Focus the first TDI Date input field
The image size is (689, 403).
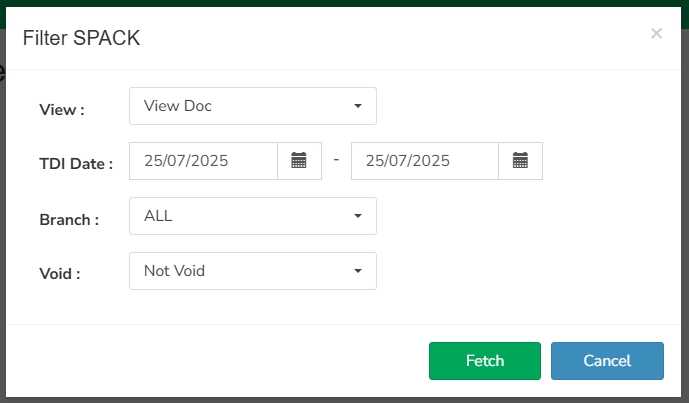click(203, 161)
